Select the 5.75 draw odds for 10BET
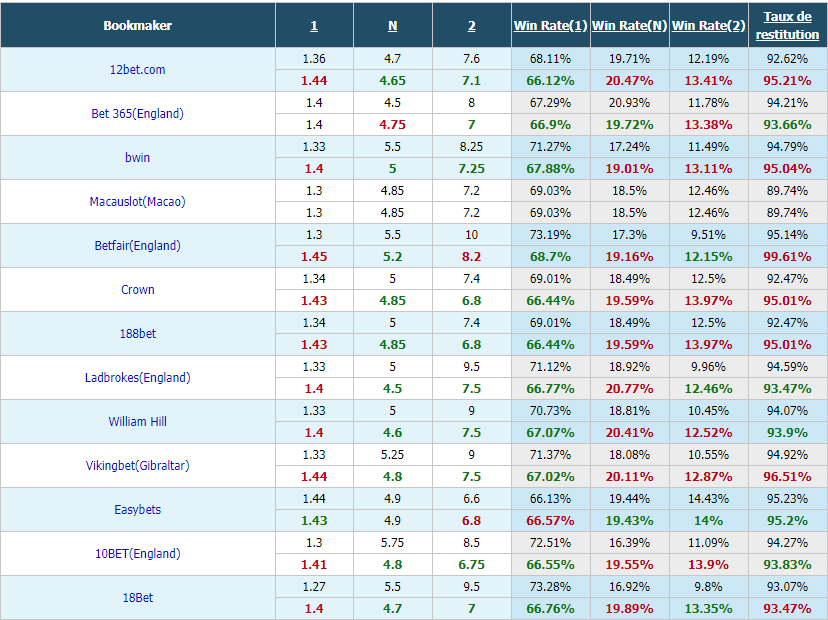This screenshot has width=828, height=620. [392, 542]
